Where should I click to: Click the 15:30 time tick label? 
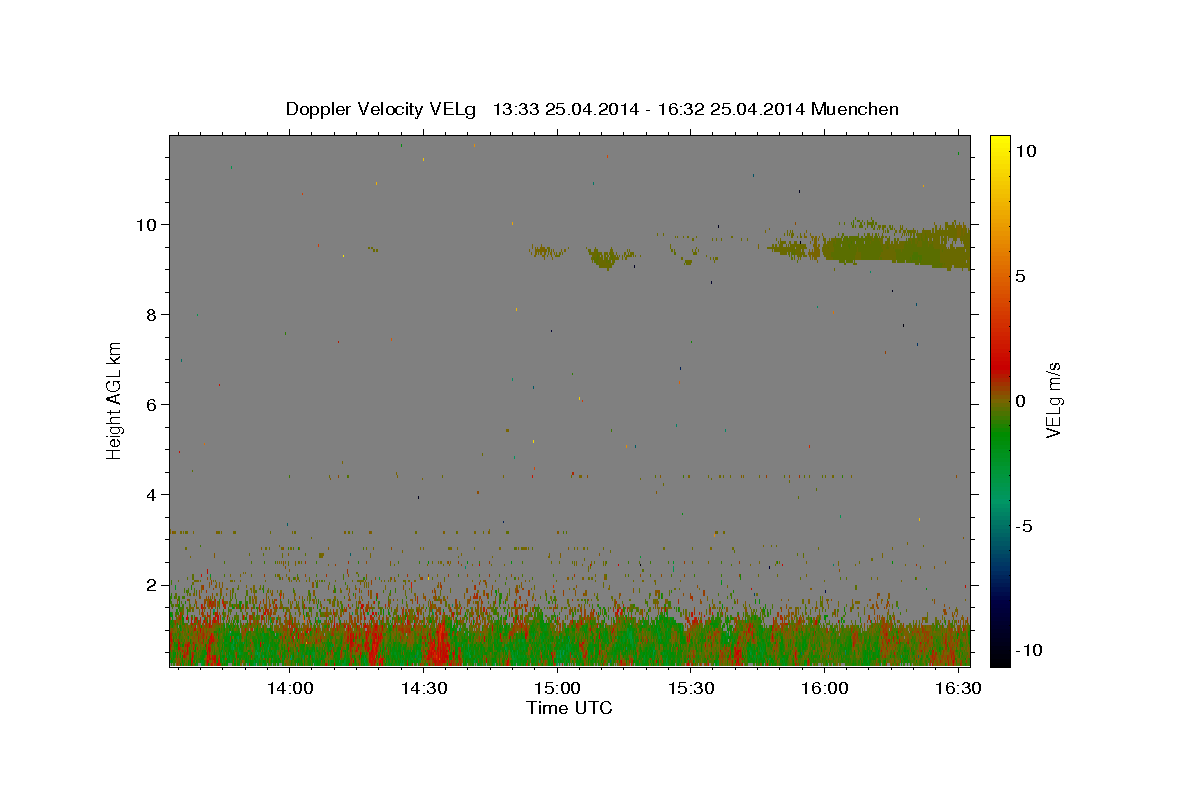(691, 689)
